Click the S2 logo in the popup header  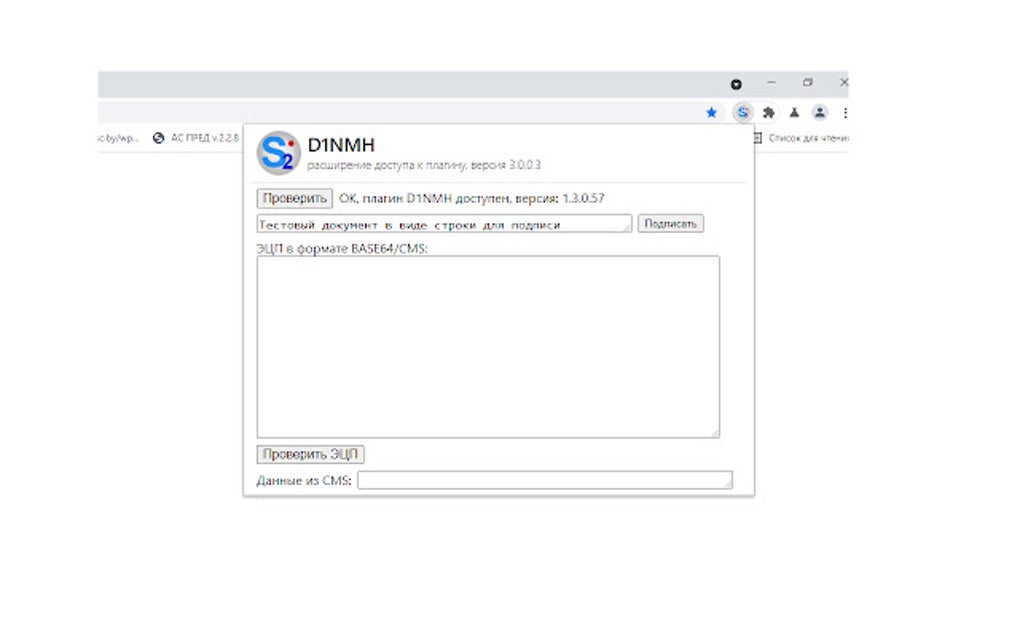coord(279,152)
